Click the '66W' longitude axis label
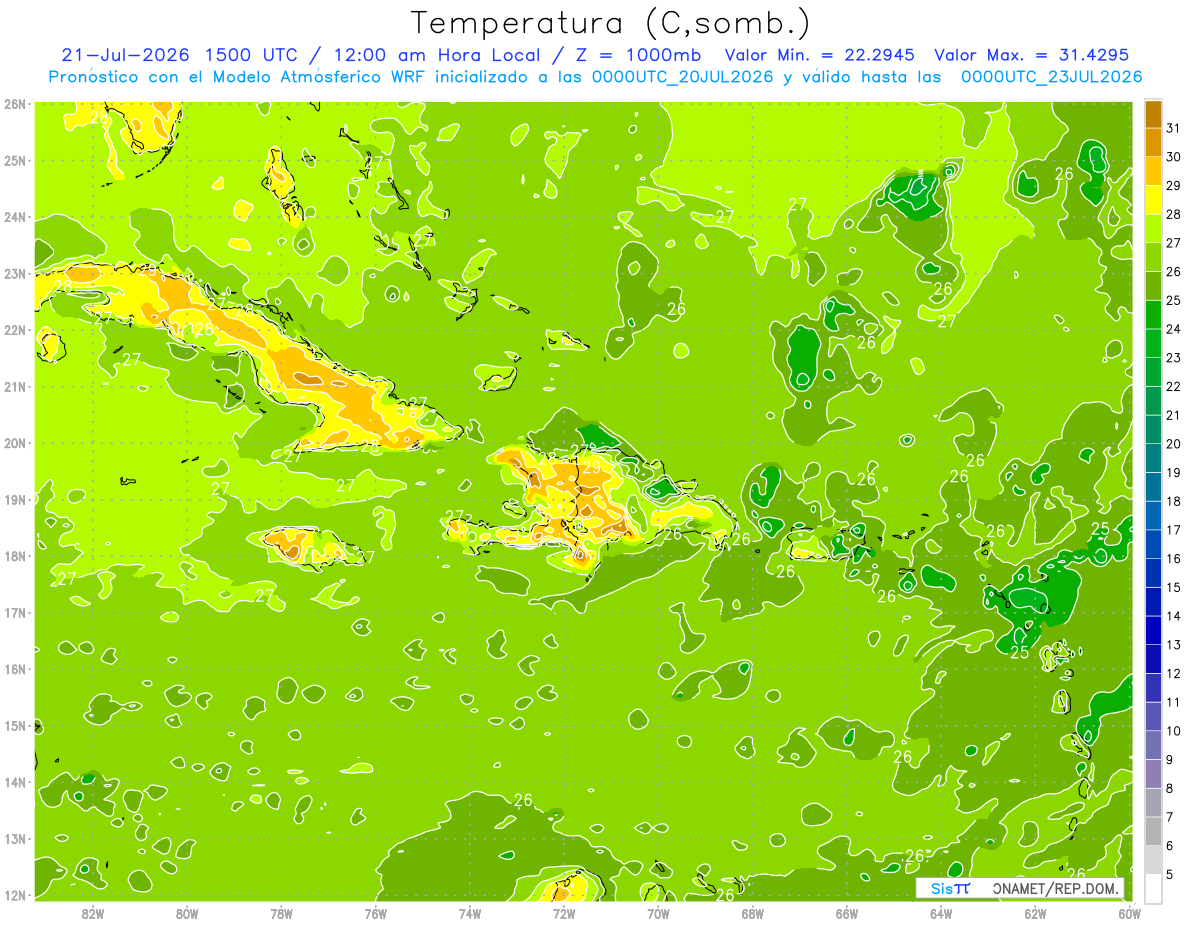Image resolution: width=1200 pixels, height=927 pixels. tap(847, 913)
